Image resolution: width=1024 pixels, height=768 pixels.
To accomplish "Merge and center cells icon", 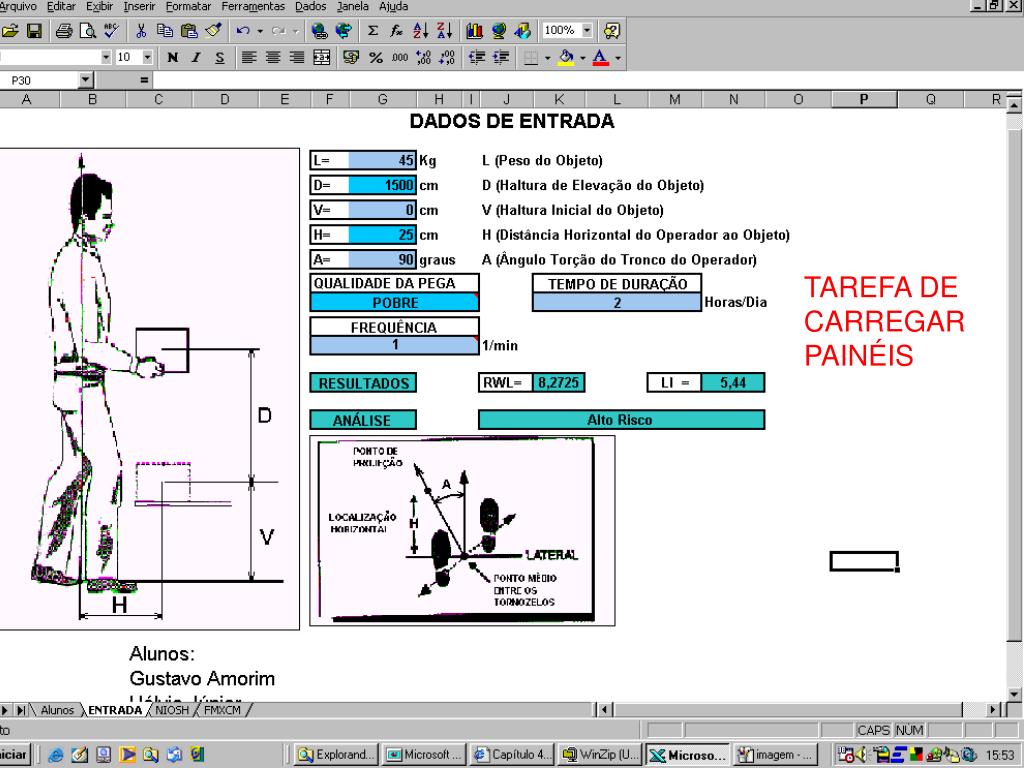I will (324, 57).
